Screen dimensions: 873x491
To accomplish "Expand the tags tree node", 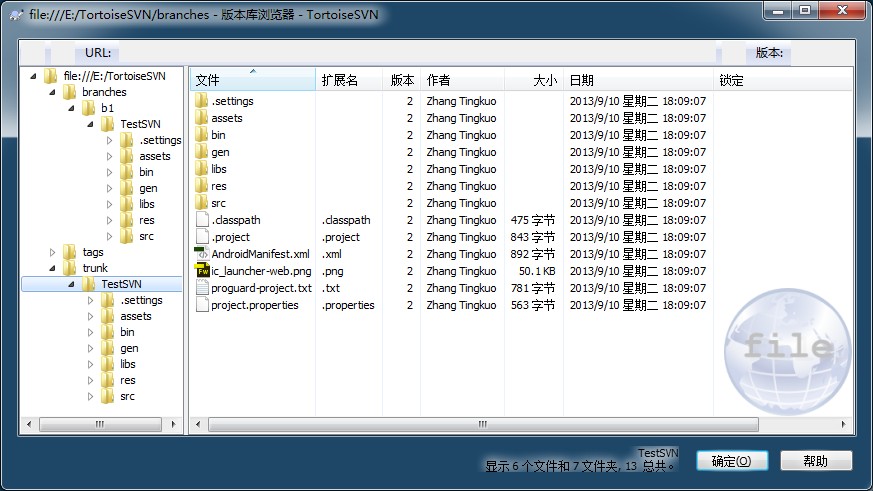I will [x=52, y=252].
